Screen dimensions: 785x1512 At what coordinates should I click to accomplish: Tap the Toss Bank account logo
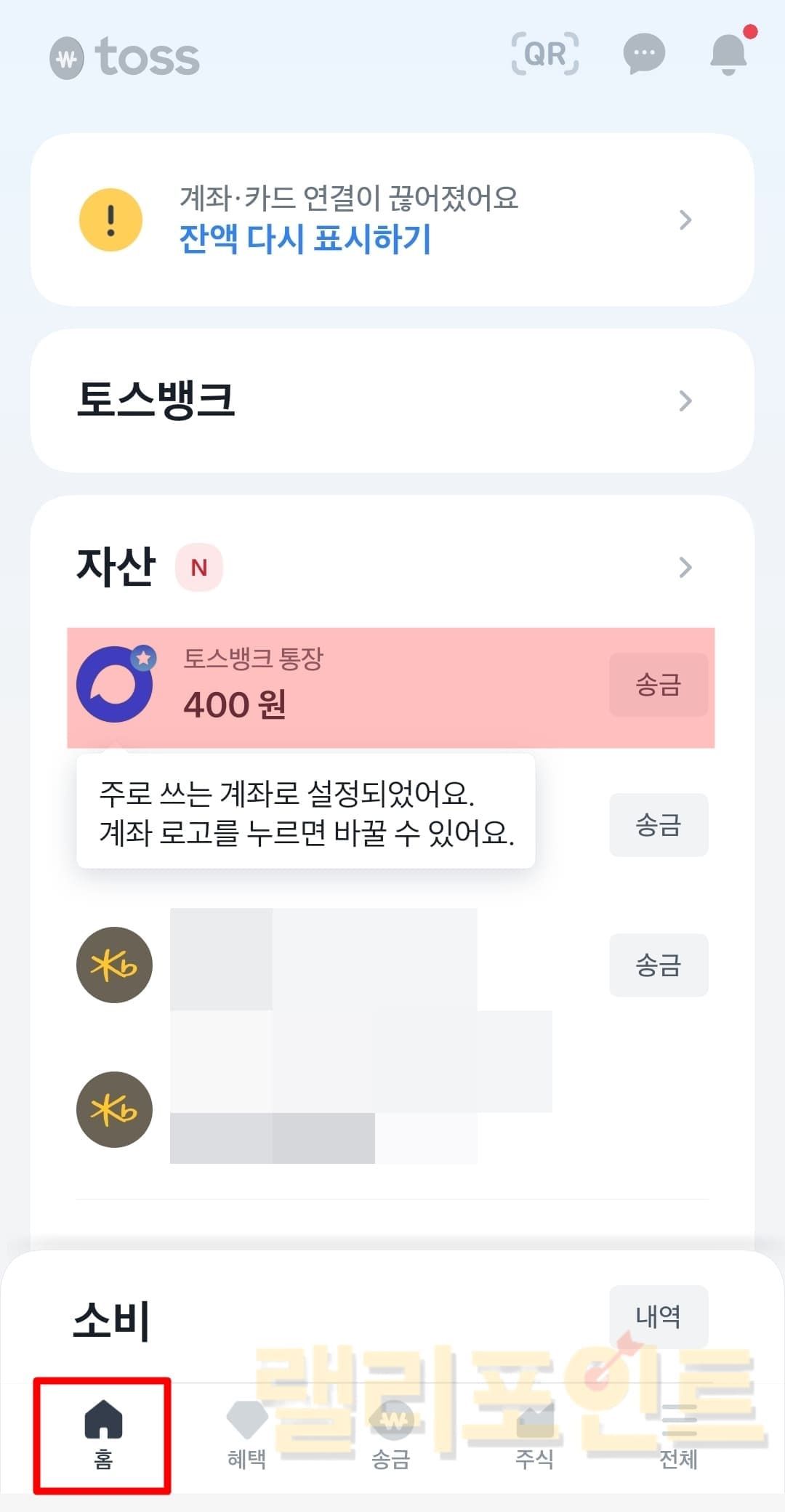(115, 684)
